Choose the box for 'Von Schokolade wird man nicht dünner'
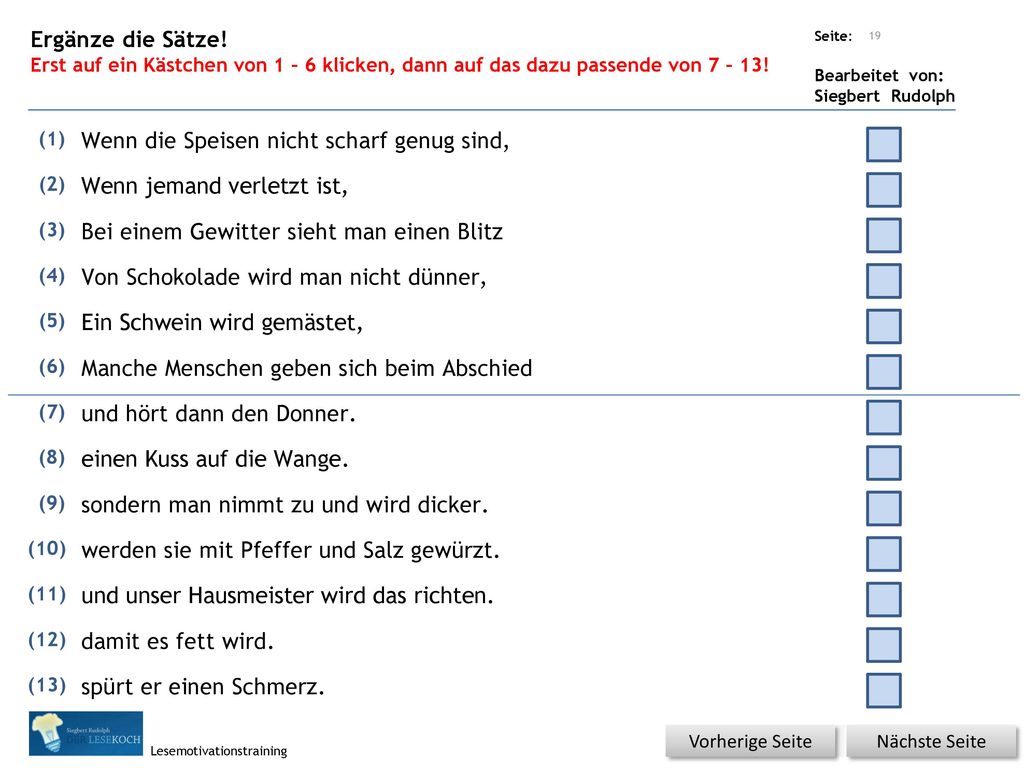The height and width of the screenshot is (768, 1024). 884,281
